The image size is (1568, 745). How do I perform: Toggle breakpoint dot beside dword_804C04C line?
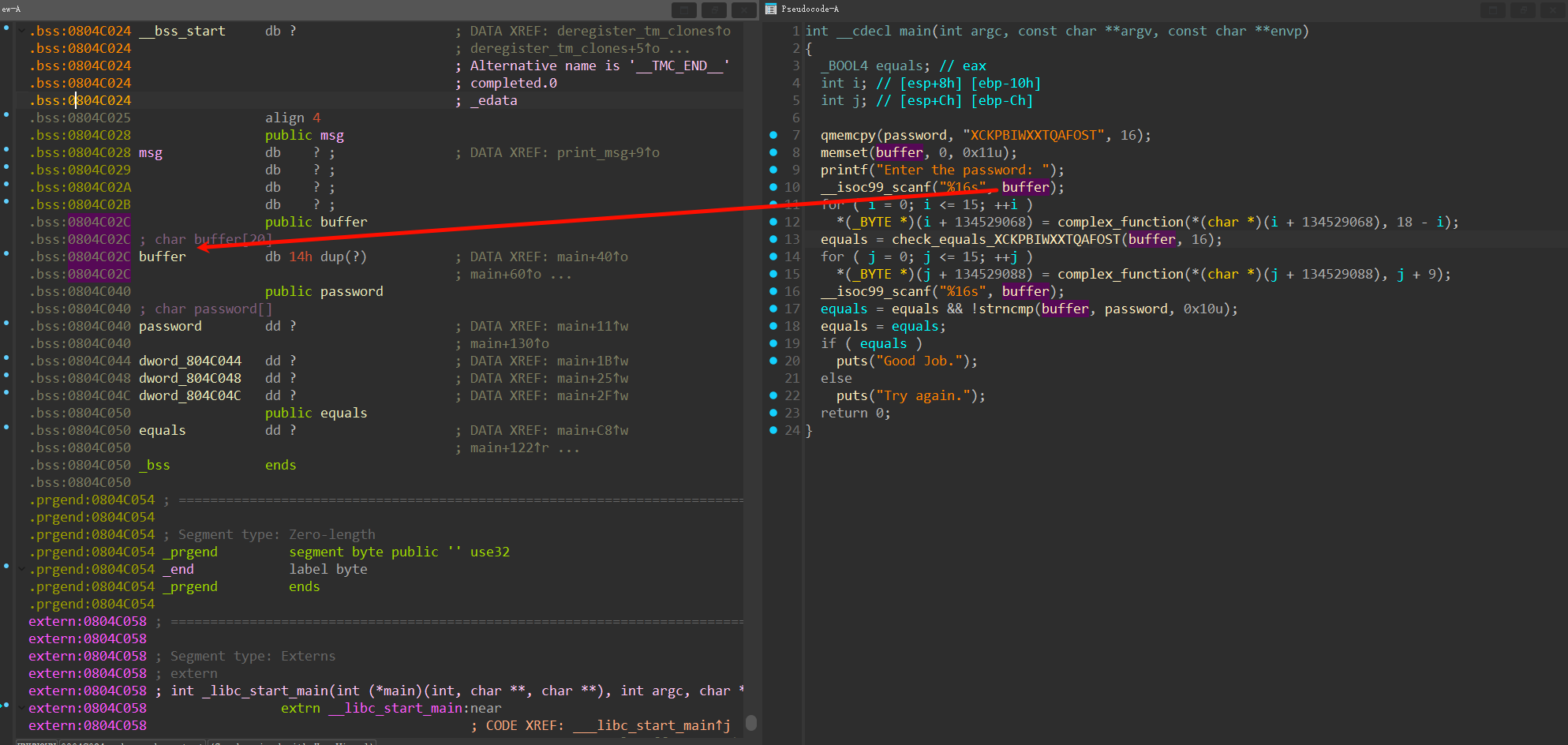click(6, 392)
